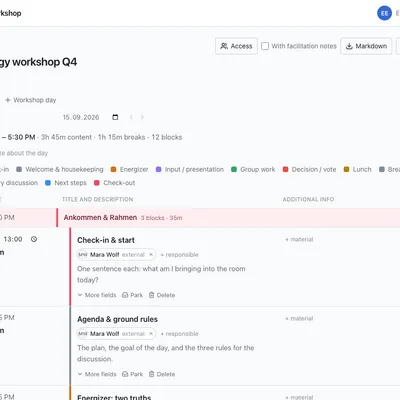Add material to Agenda & ground rules
400x400 pixels.
click(299, 318)
